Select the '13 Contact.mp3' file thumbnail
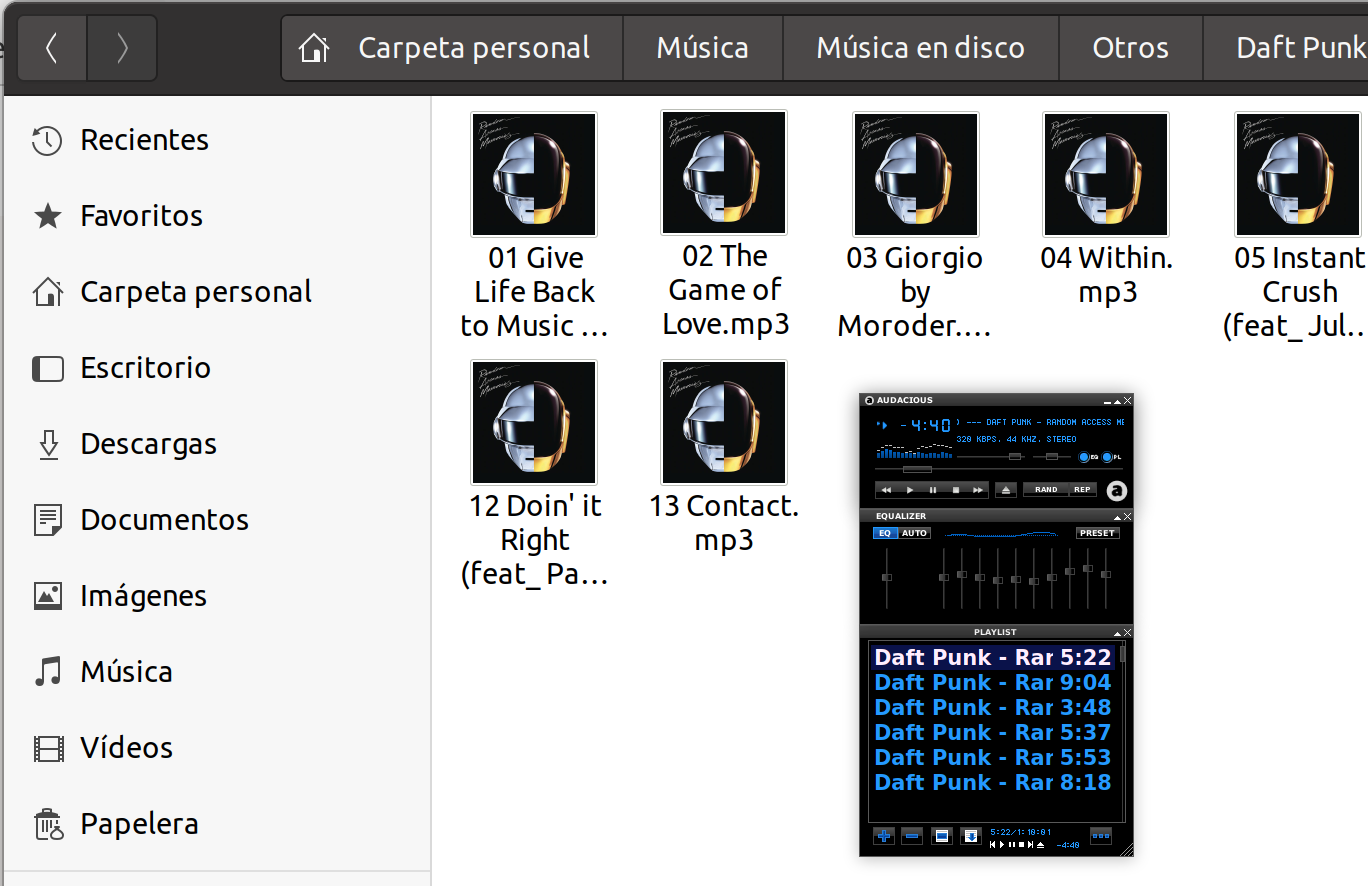The height and width of the screenshot is (886, 1368). pos(724,423)
